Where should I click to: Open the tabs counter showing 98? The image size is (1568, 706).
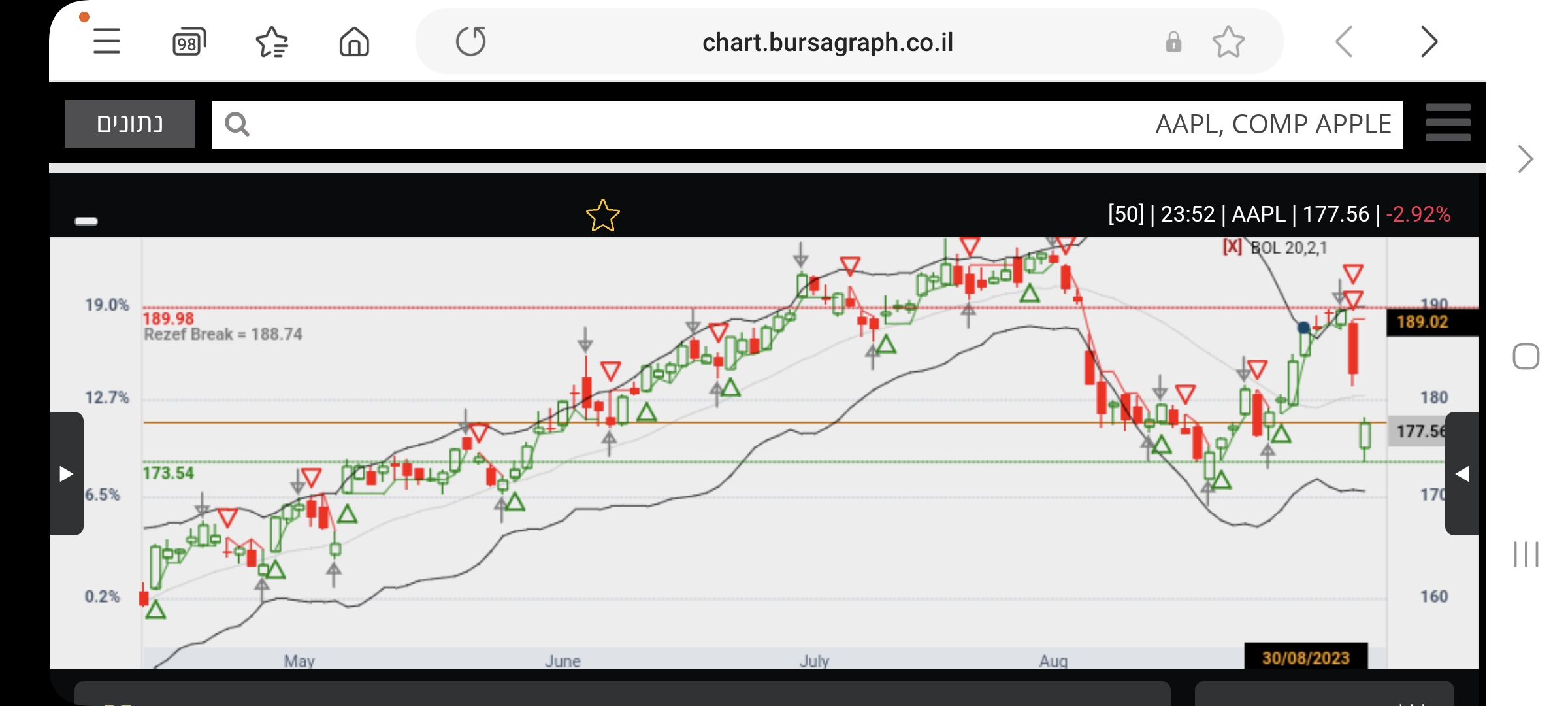click(x=189, y=42)
